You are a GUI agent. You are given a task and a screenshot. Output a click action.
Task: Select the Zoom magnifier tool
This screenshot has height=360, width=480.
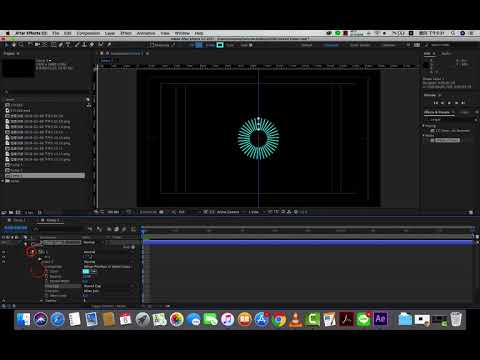(x=21, y=45)
